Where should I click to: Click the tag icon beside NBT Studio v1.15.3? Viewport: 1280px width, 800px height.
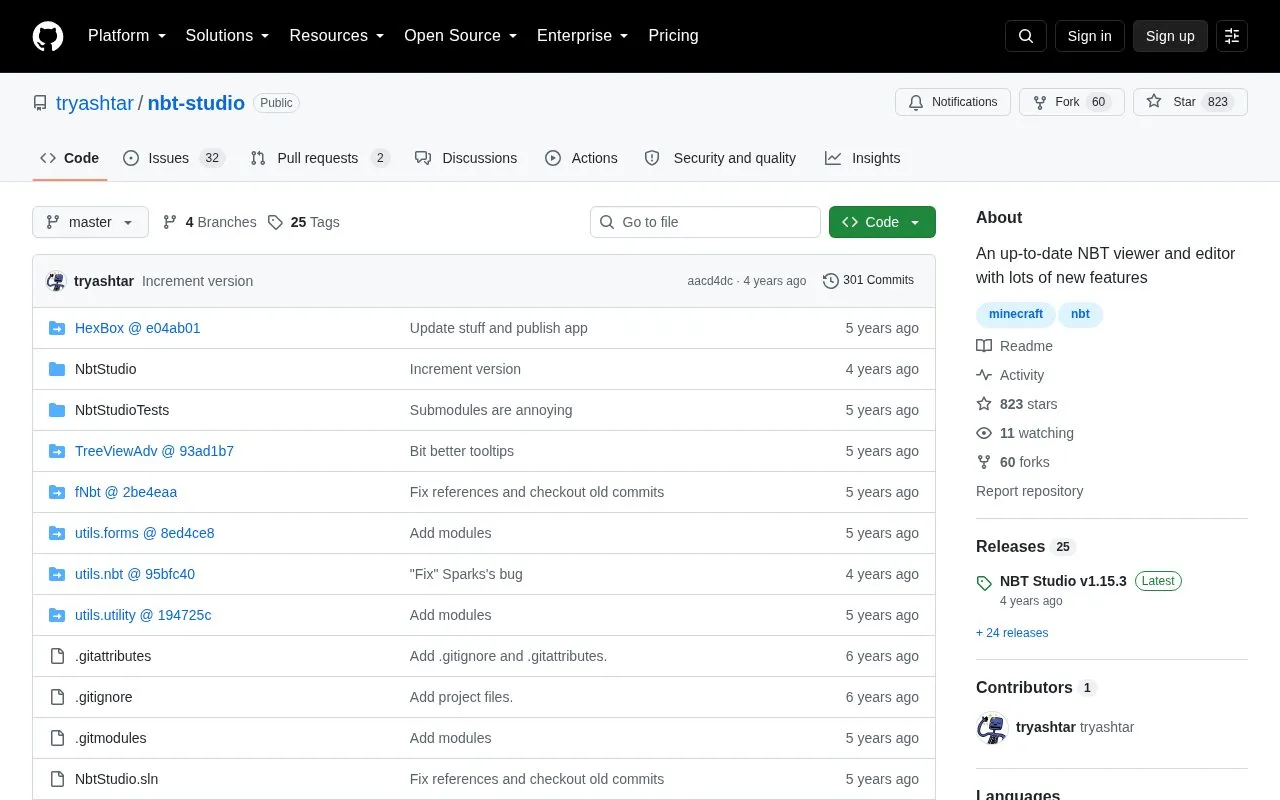tap(984, 583)
